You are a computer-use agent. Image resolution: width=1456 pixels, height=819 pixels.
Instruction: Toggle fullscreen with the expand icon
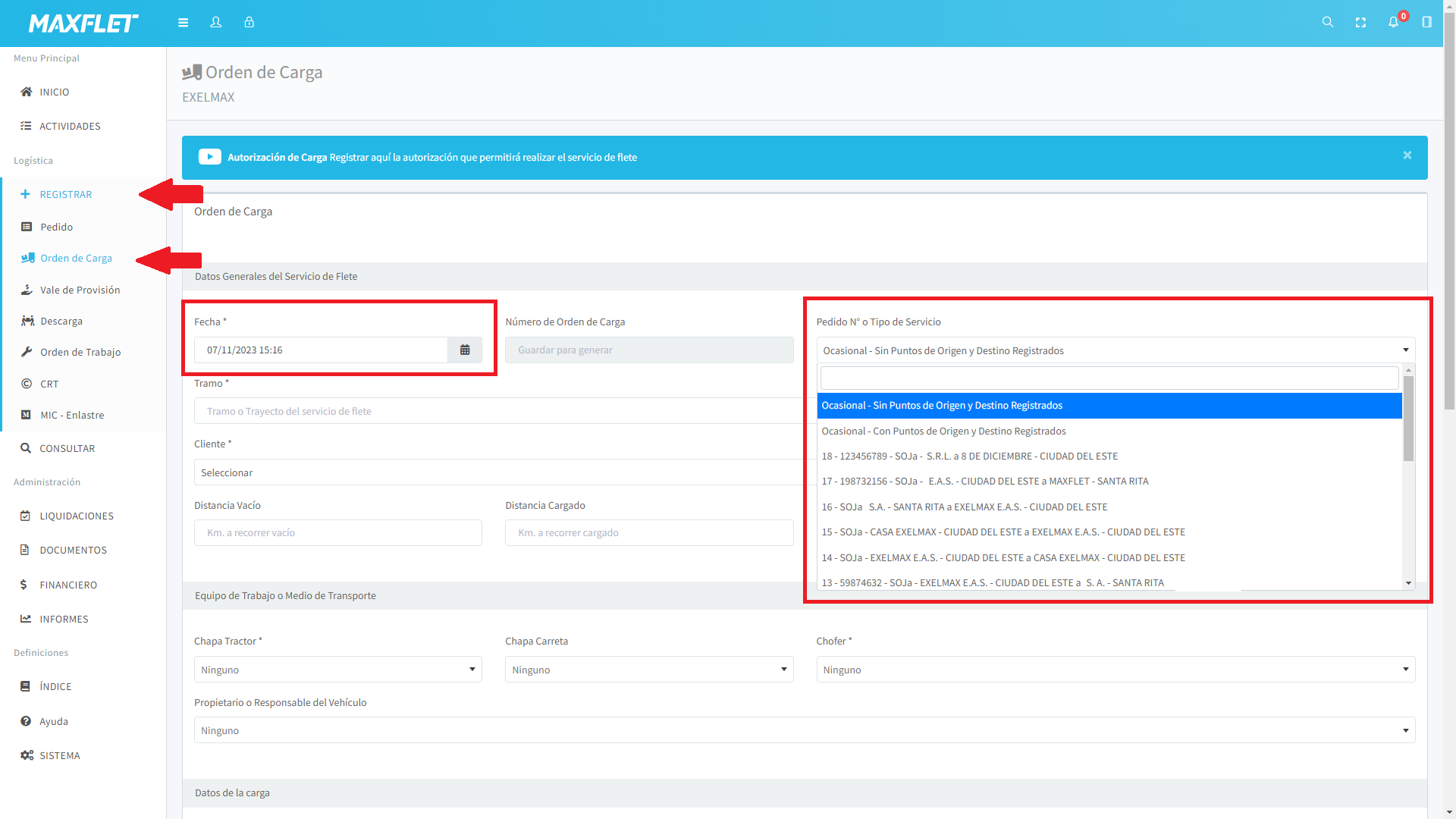click(1360, 23)
